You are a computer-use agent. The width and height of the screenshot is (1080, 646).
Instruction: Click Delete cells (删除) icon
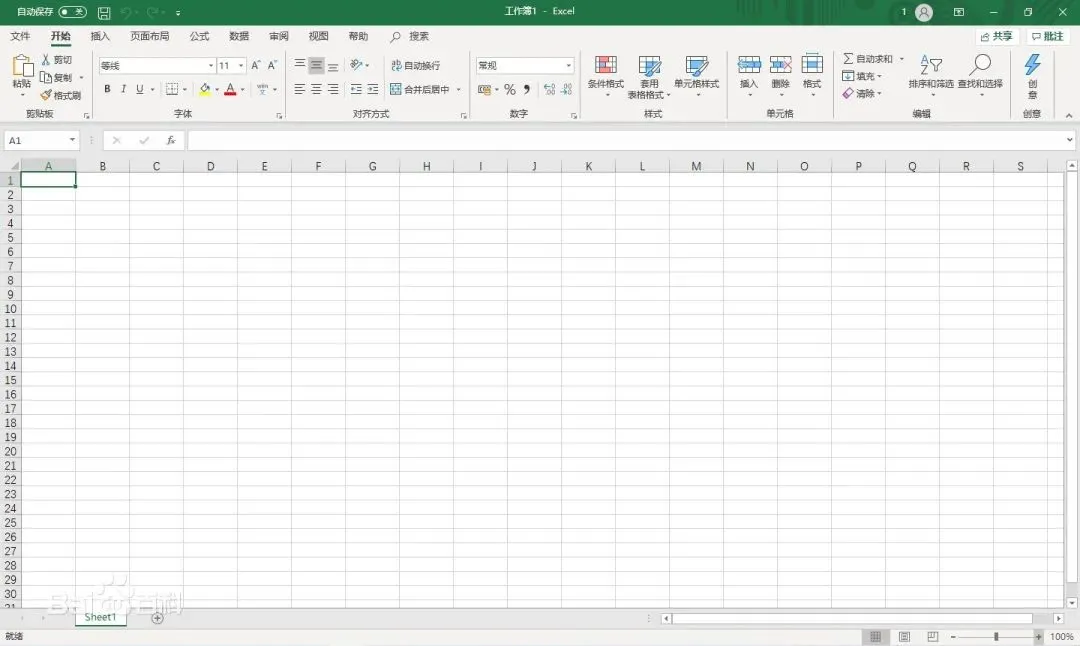pos(780,65)
